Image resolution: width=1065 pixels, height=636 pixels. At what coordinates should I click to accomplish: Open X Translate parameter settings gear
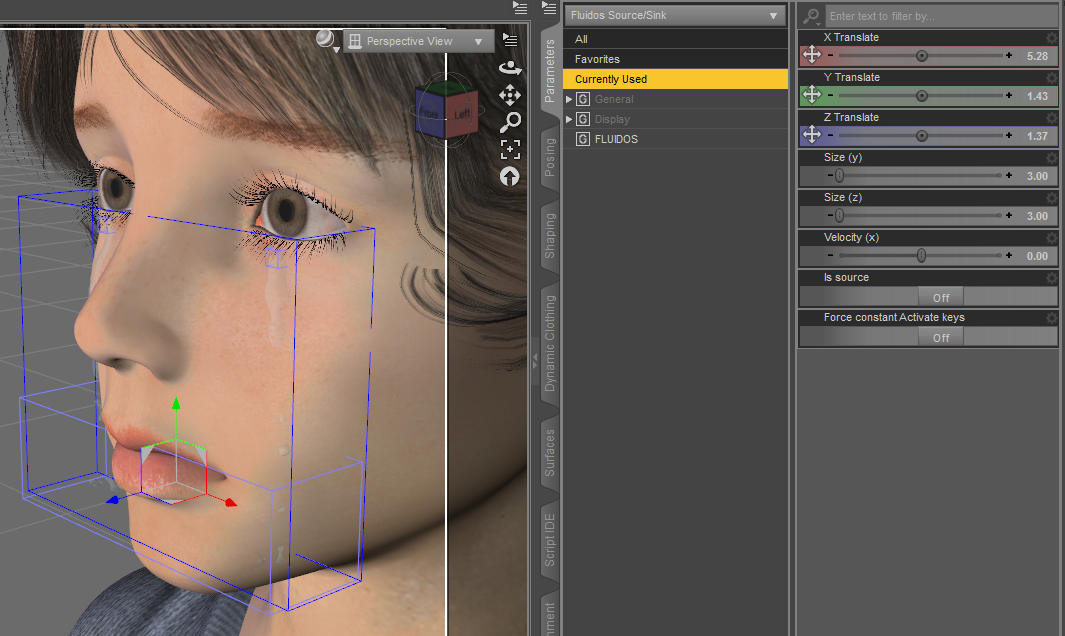[x=1051, y=38]
